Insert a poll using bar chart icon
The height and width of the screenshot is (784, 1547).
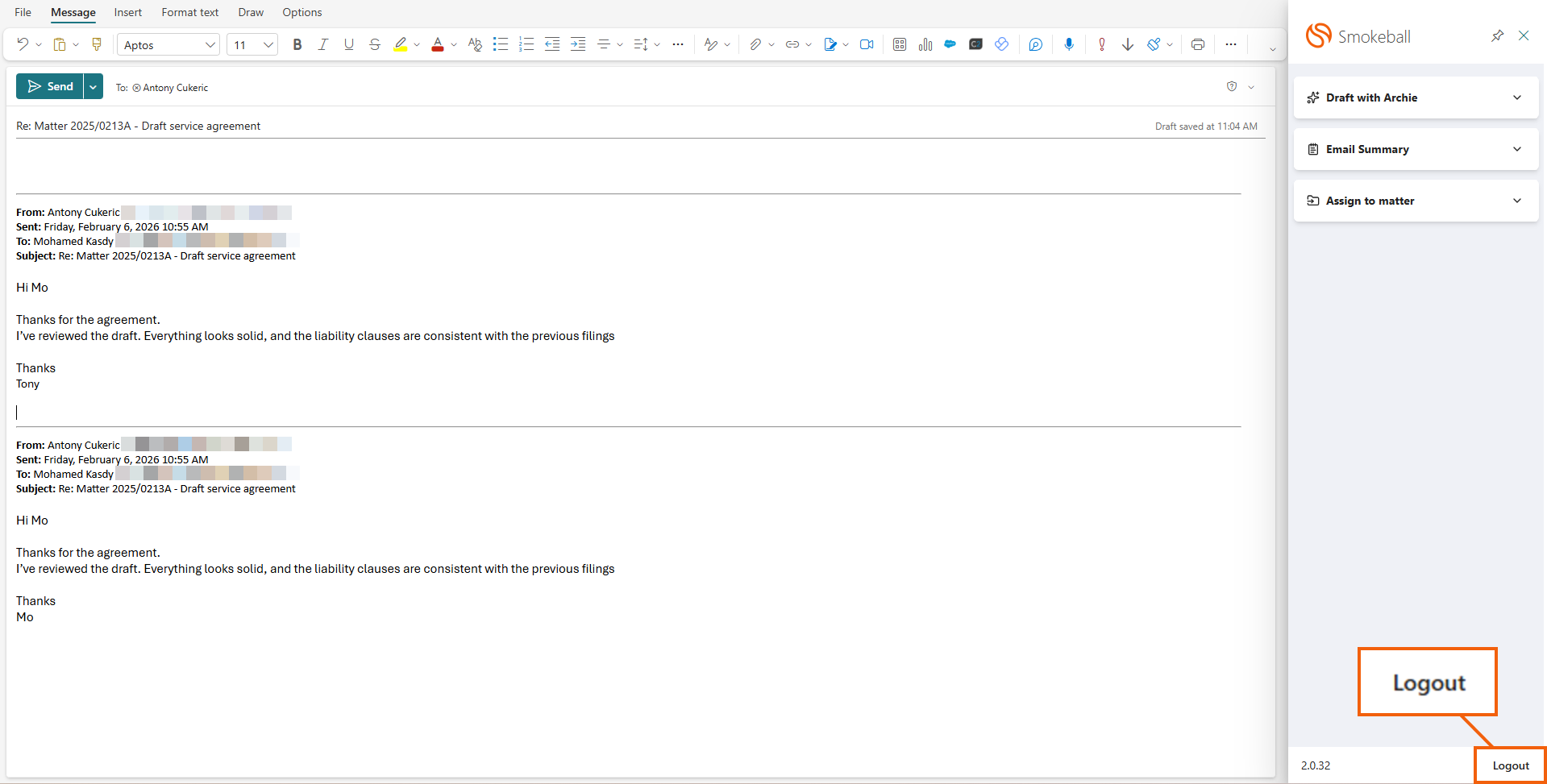point(925,44)
